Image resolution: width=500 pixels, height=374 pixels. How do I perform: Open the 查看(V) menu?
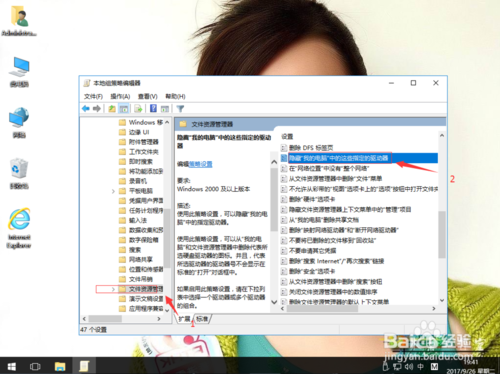pos(147,96)
